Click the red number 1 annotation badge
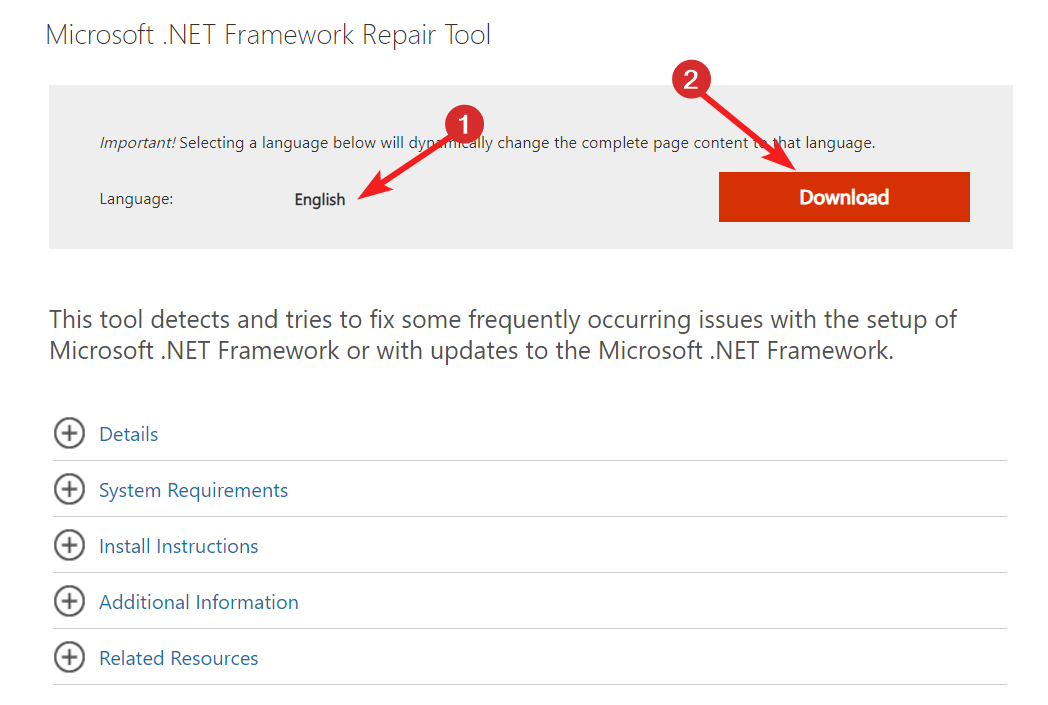 [x=463, y=125]
